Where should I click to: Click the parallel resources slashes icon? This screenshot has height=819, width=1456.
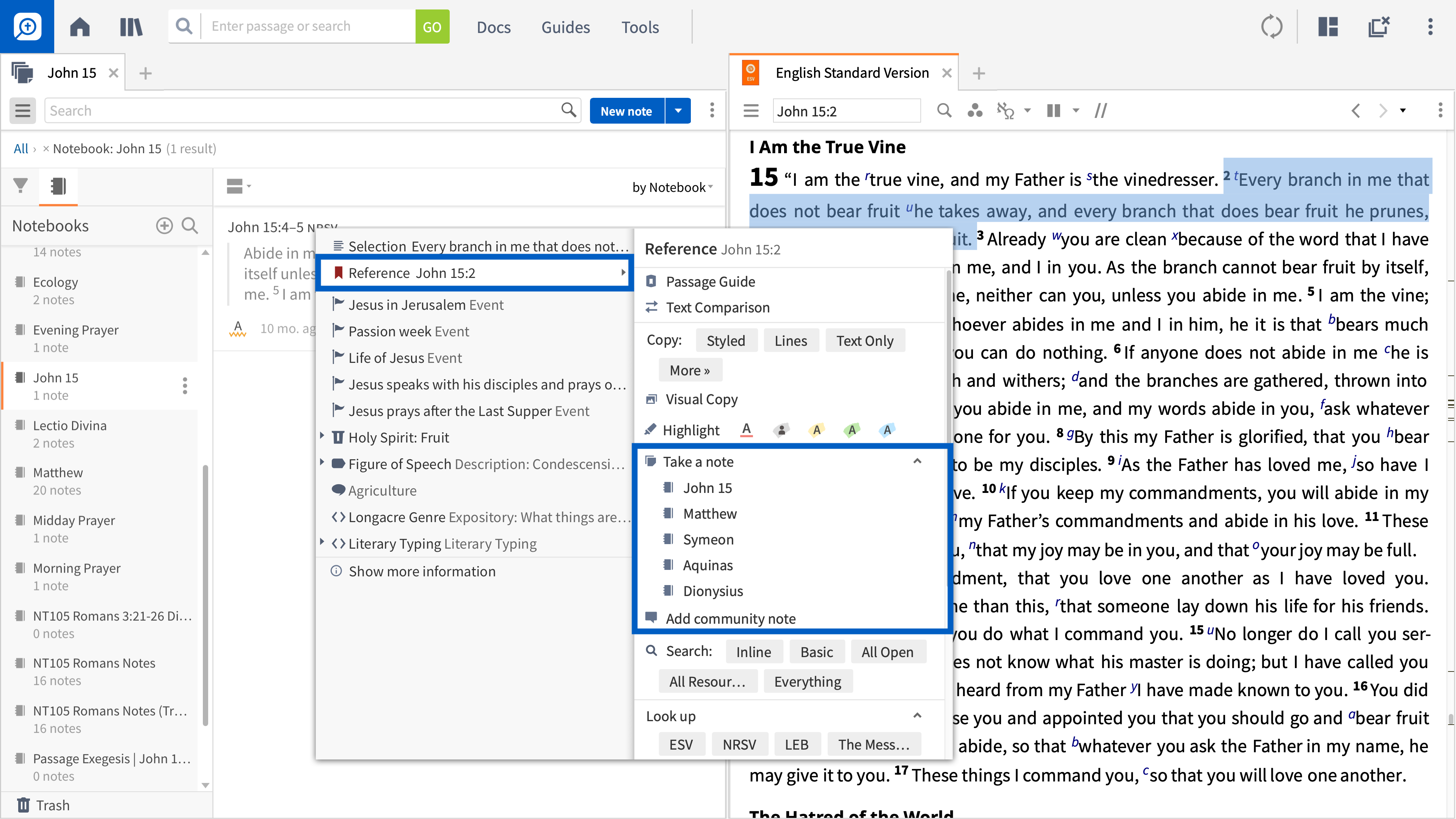point(1101,111)
